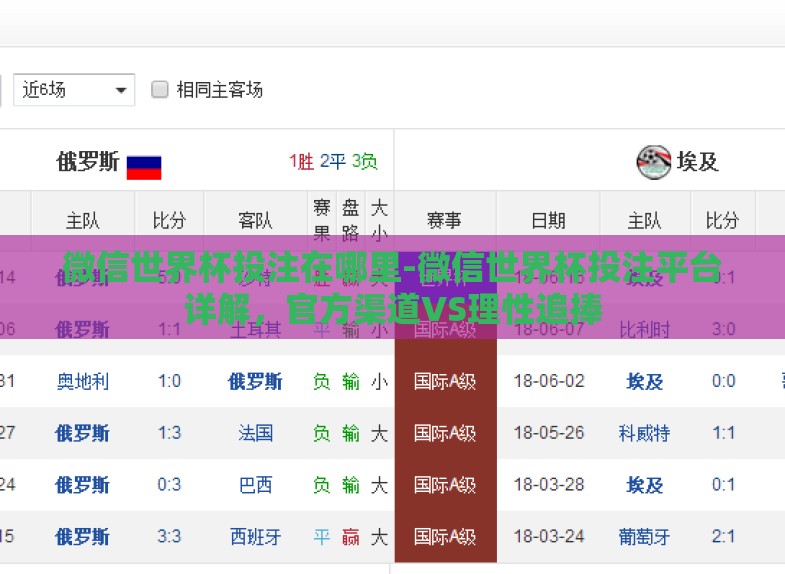Click 国际A级 beside date 18-05-26
The width and height of the screenshot is (785, 574).
coord(445,433)
